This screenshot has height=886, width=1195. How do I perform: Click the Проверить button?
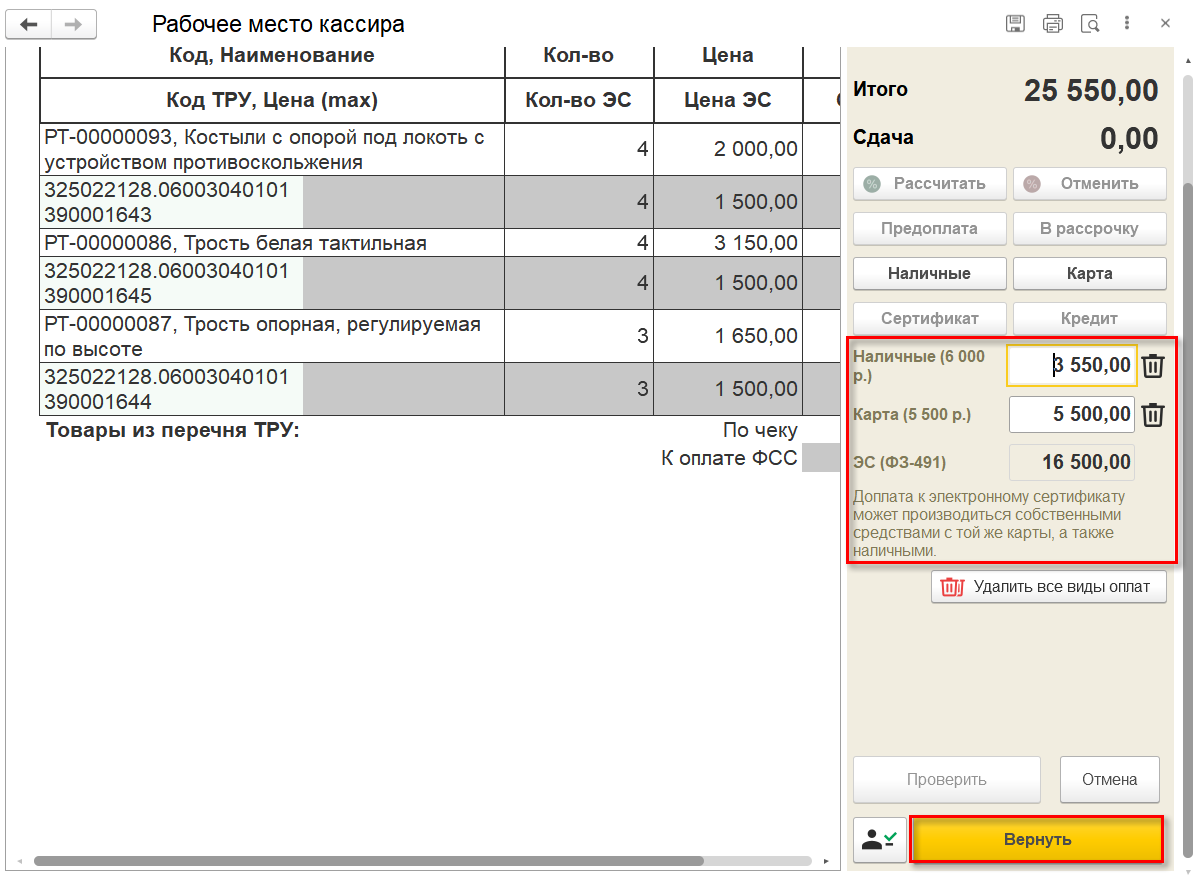(x=947, y=779)
